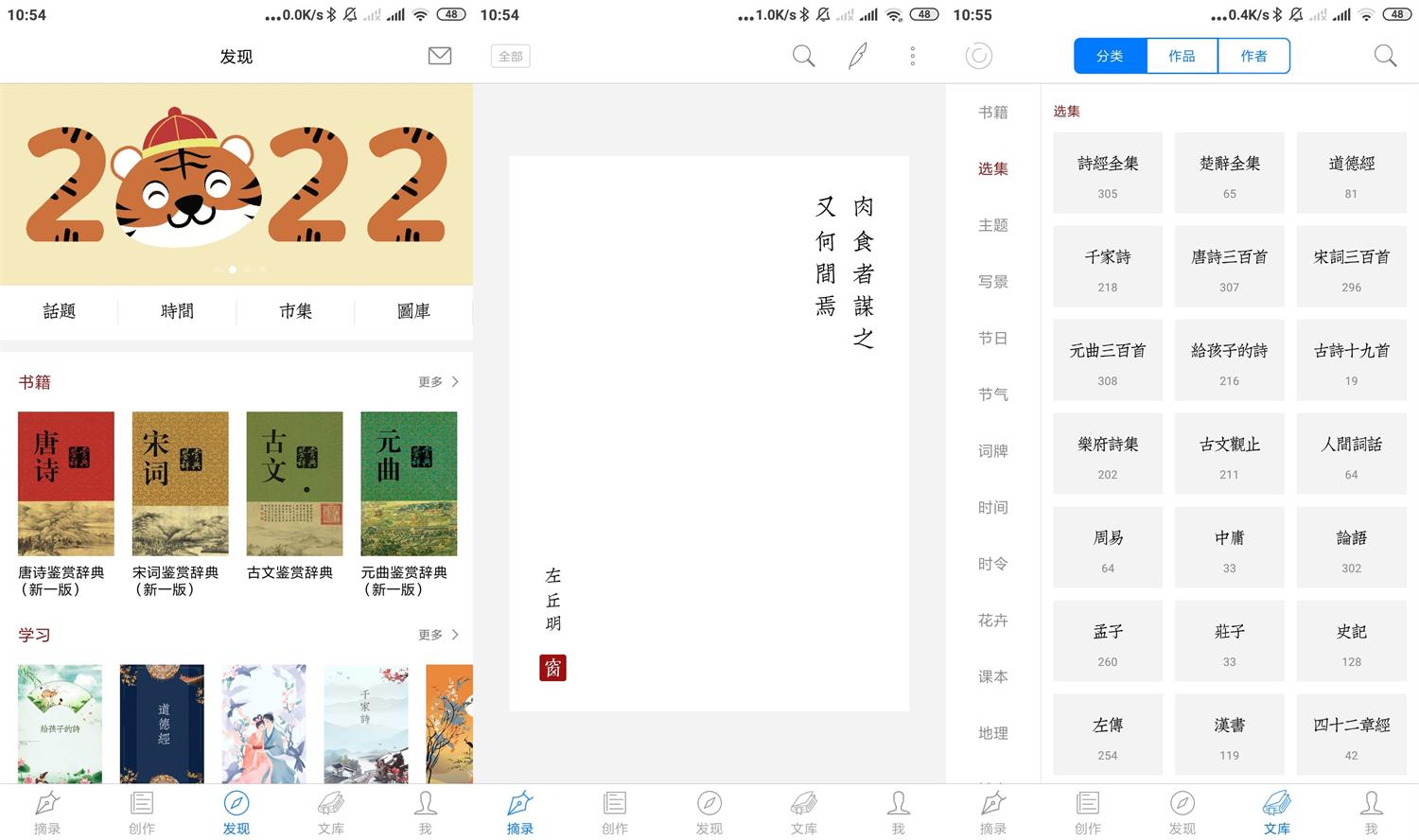Screen dimensions: 1419x840
Task: Expand 更多 for the 书籍 section
Action: (x=438, y=382)
